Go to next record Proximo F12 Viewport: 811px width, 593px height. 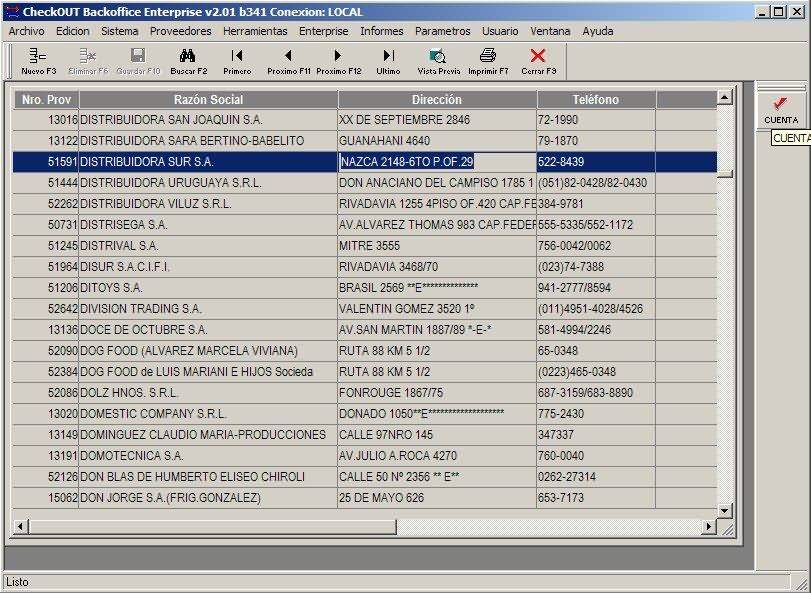pyautogui.click(x=338, y=62)
